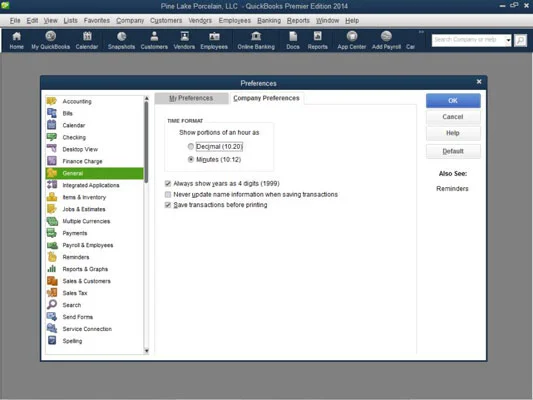Select Spelling preferences category
This screenshot has height=400, width=533.
[x=94, y=341]
